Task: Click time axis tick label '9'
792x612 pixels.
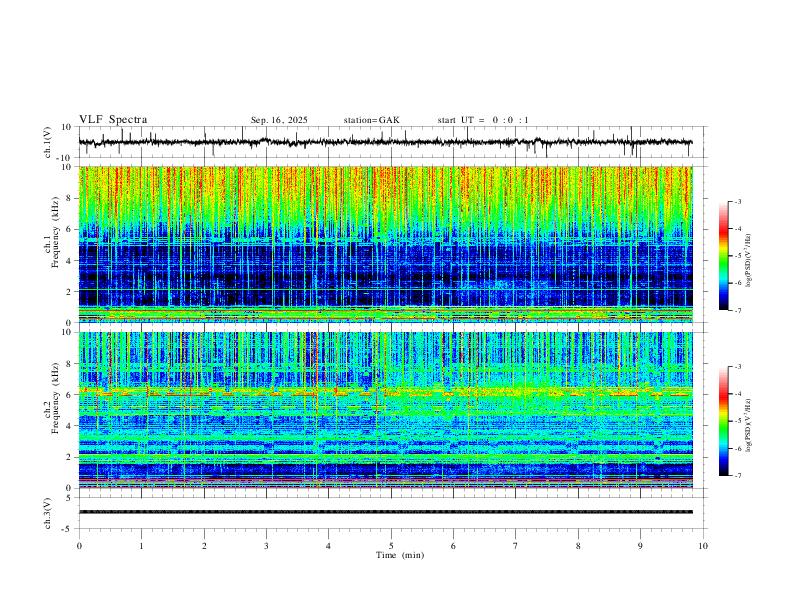Action: point(640,546)
